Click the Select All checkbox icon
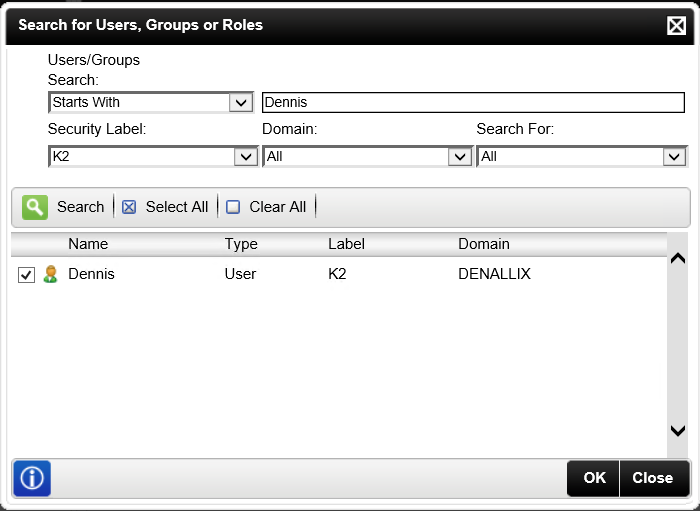 (129, 207)
